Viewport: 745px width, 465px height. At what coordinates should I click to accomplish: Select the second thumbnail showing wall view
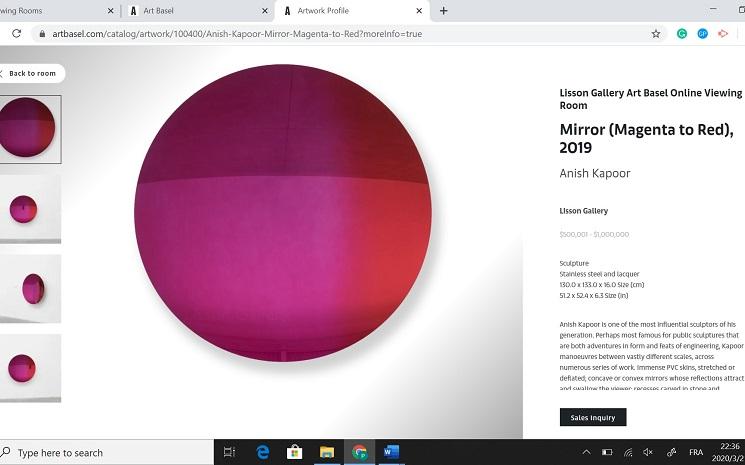pos(30,209)
